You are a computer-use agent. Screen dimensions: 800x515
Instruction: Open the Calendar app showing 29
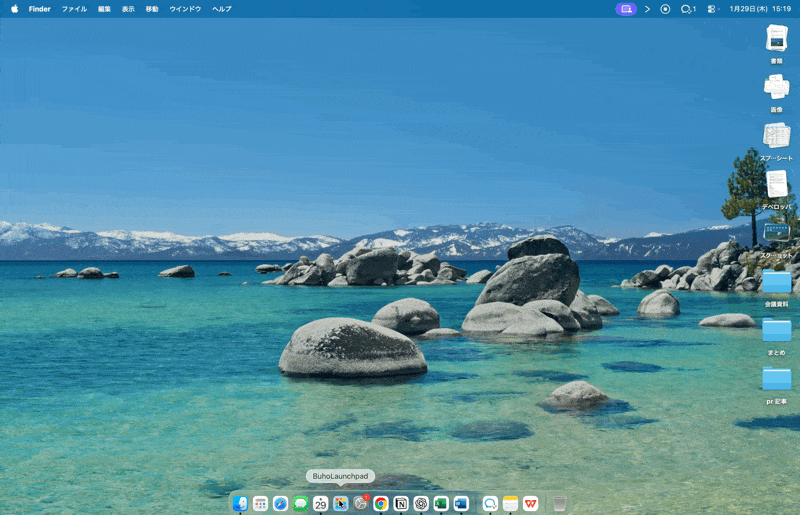320,504
